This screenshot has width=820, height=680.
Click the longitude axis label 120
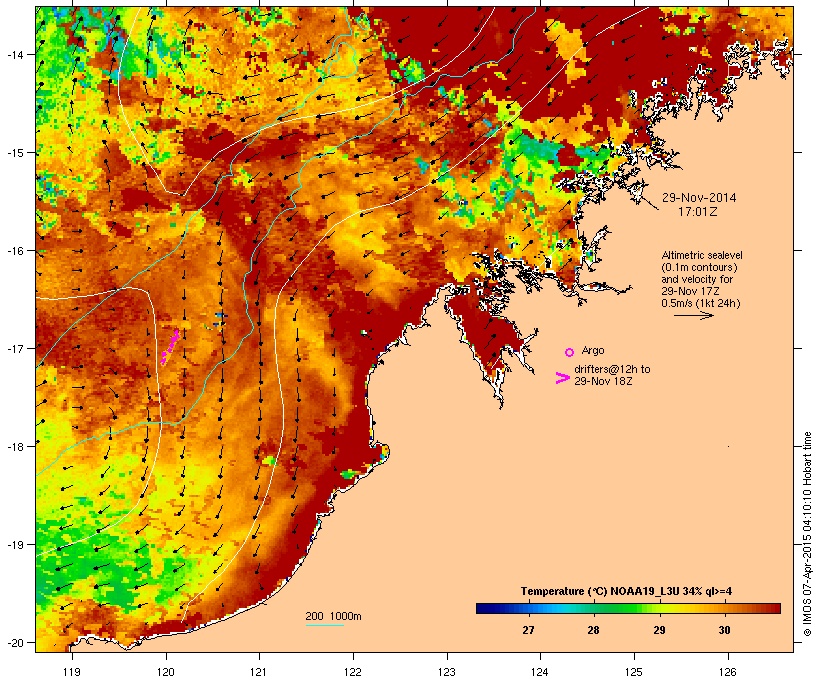coord(165,672)
